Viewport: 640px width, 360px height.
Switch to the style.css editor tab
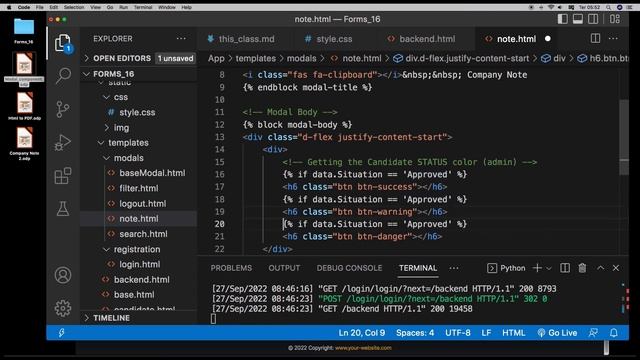coord(329,39)
